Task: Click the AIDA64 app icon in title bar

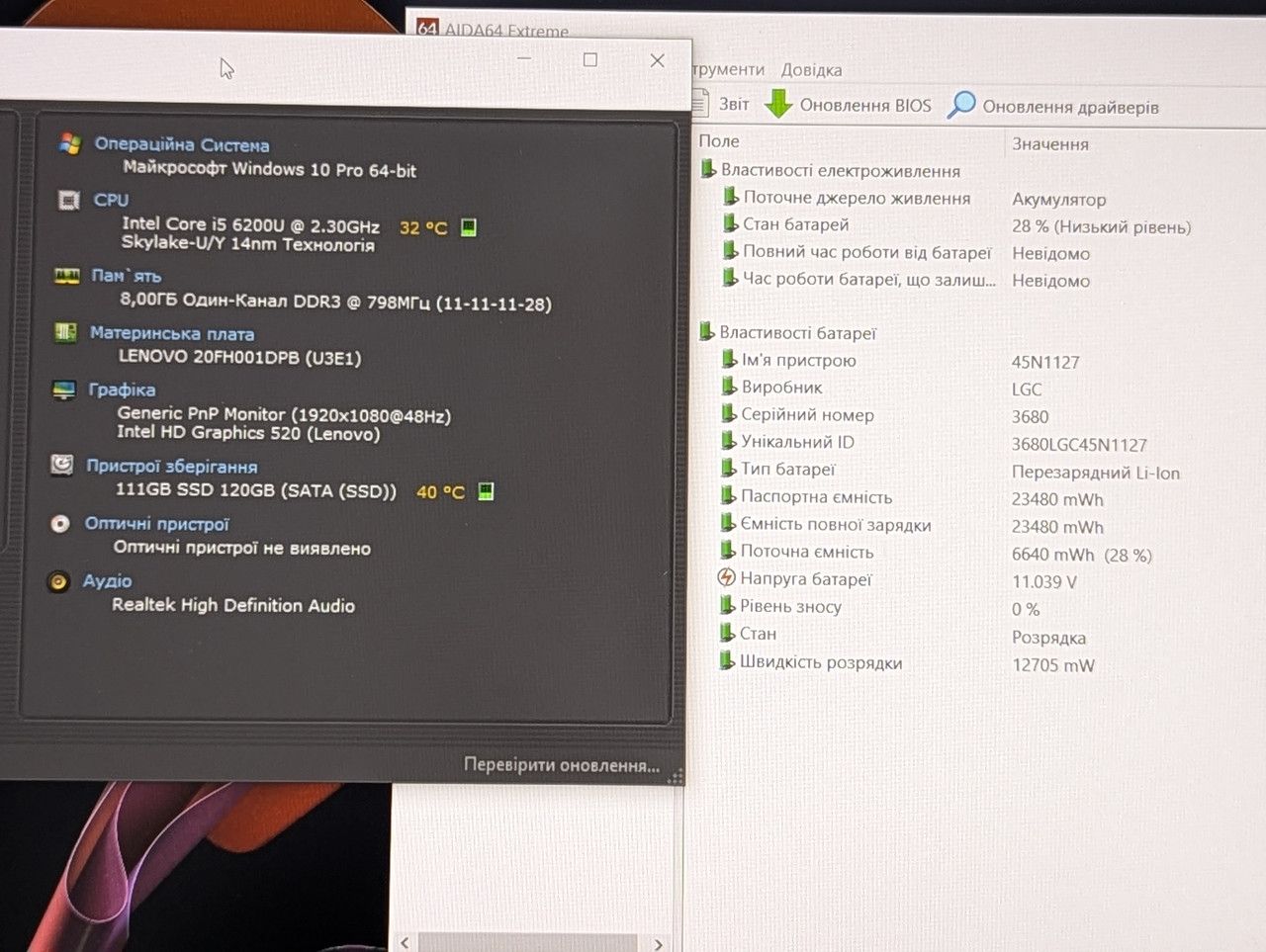Action: pyautogui.click(x=426, y=29)
